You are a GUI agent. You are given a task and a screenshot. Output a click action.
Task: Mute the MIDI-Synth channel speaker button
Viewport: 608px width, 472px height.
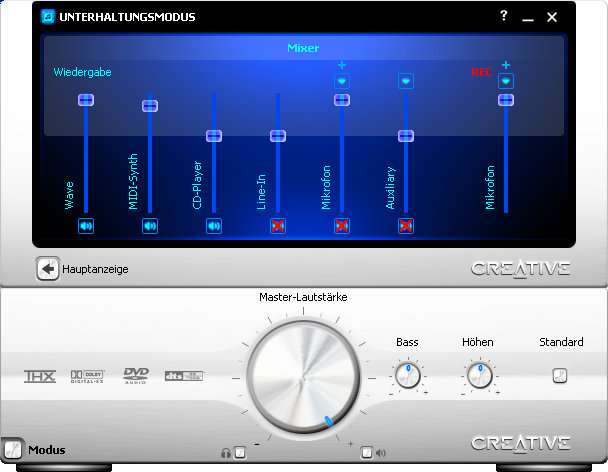pos(150,226)
